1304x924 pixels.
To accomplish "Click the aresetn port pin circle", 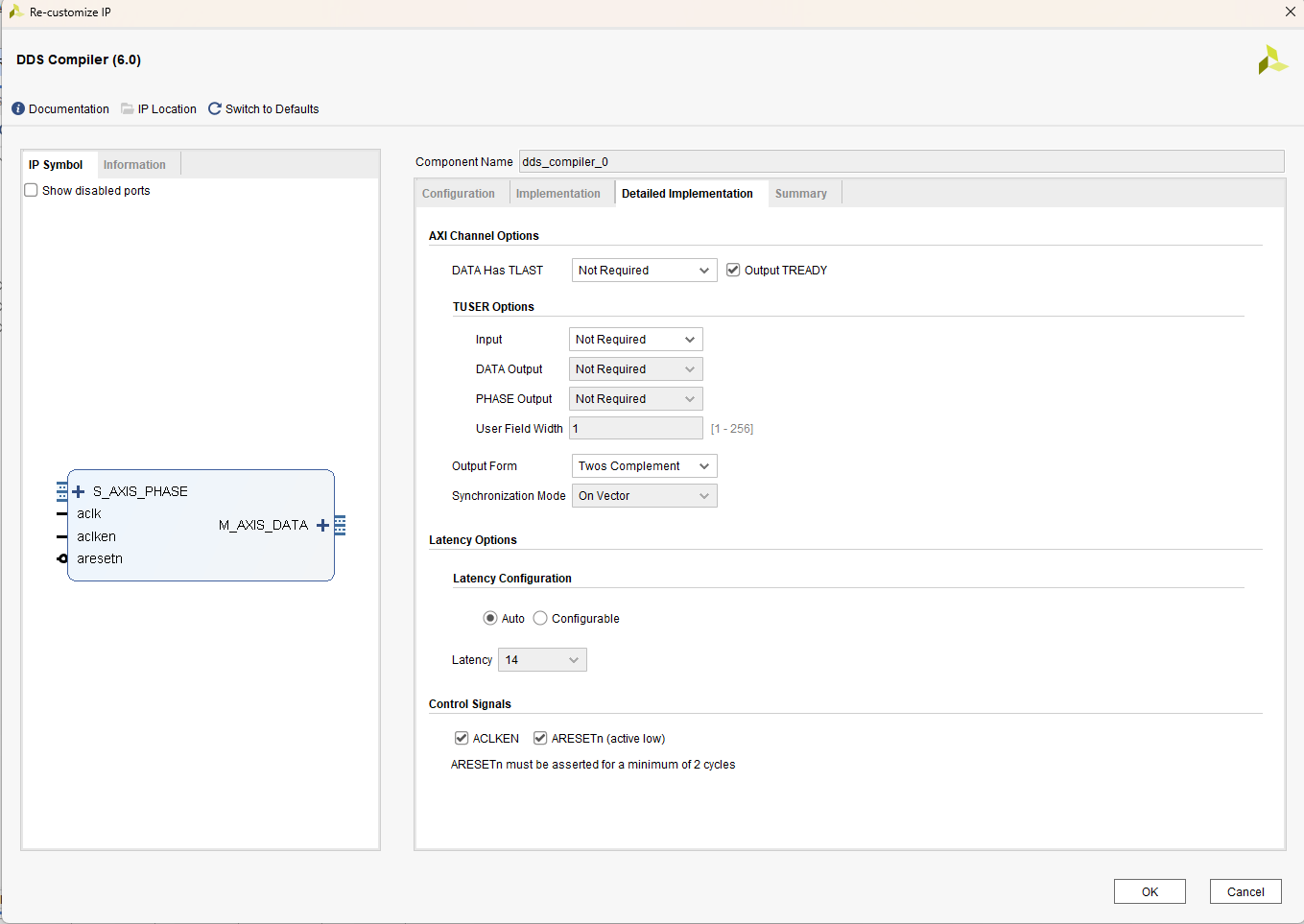I will click(x=62, y=559).
